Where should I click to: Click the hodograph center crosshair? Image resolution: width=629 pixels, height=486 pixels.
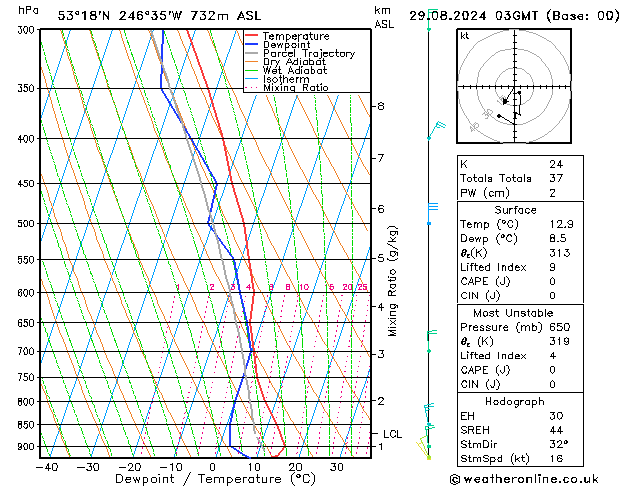(x=514, y=87)
